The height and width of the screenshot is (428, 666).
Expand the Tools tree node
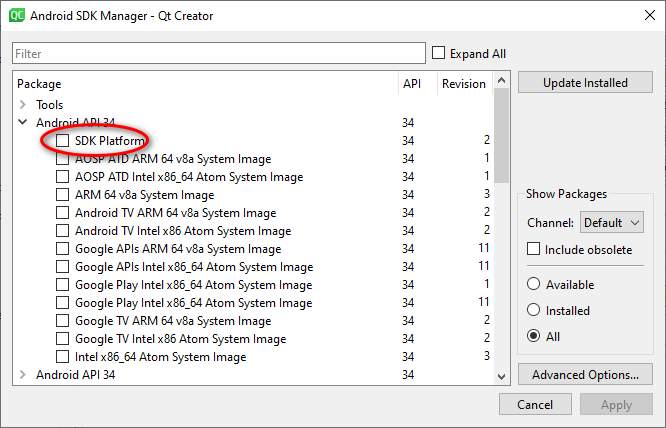point(23,104)
